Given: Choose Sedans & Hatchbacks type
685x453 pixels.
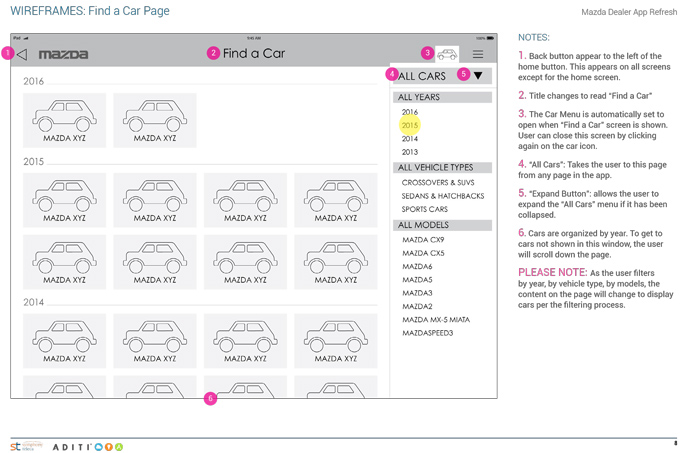Looking at the screenshot, I should pos(443,196).
